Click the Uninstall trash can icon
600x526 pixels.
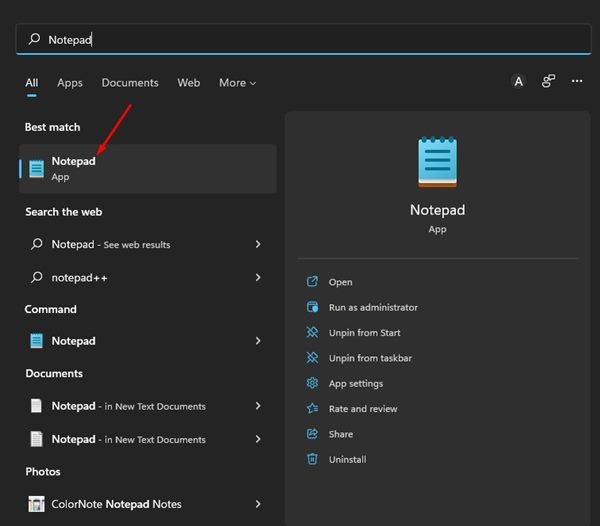point(312,459)
